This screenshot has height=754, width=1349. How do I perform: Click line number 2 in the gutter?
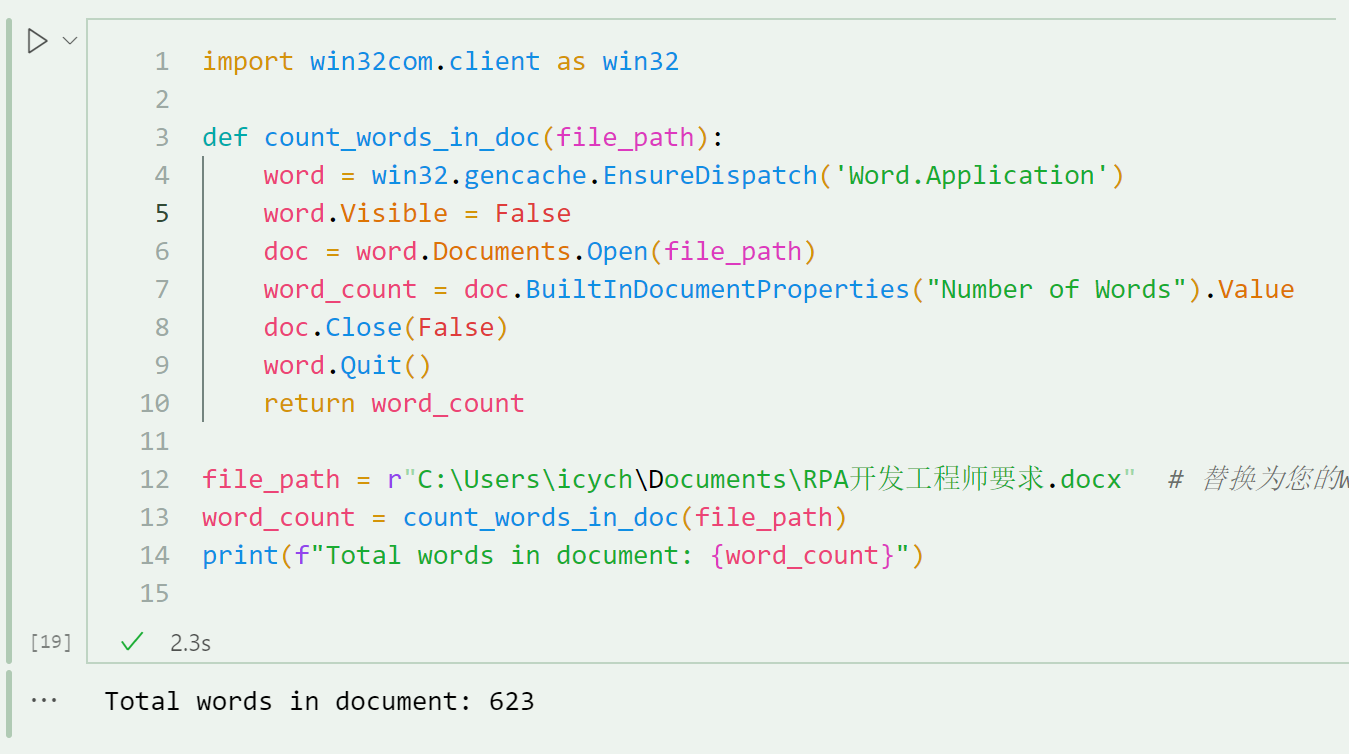point(162,100)
